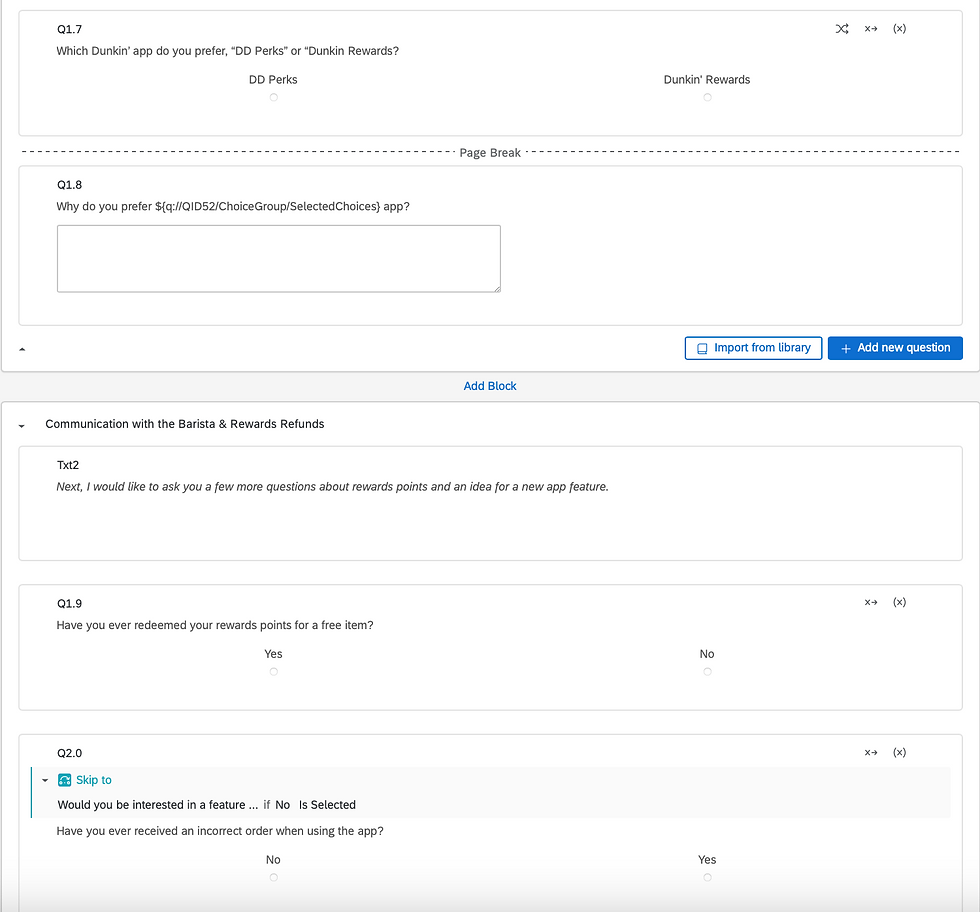Screen dimensions: 980x912
Task: Select the DD Perks radio option
Action: pos(273,98)
